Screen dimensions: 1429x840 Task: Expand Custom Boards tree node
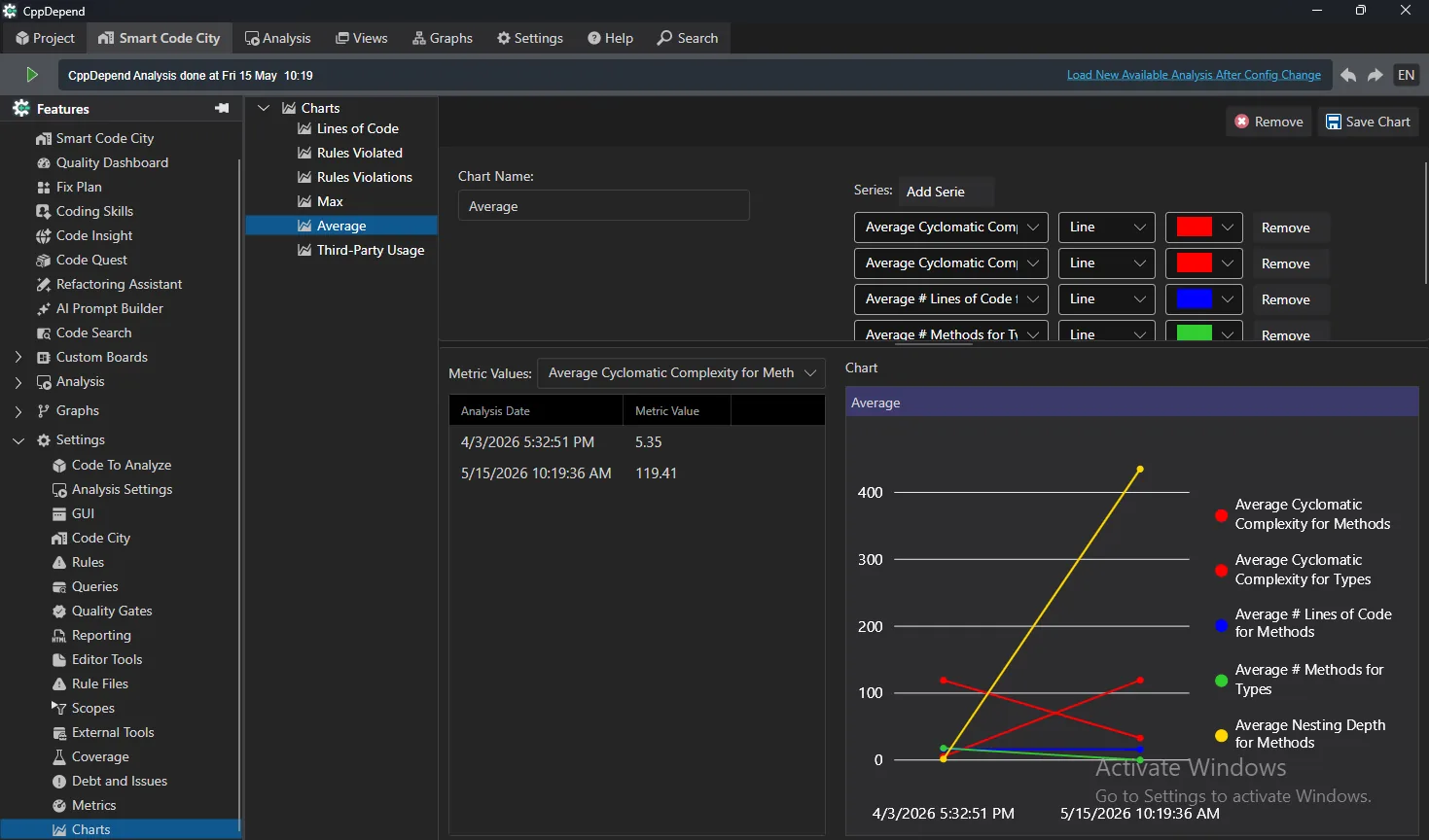click(x=18, y=357)
